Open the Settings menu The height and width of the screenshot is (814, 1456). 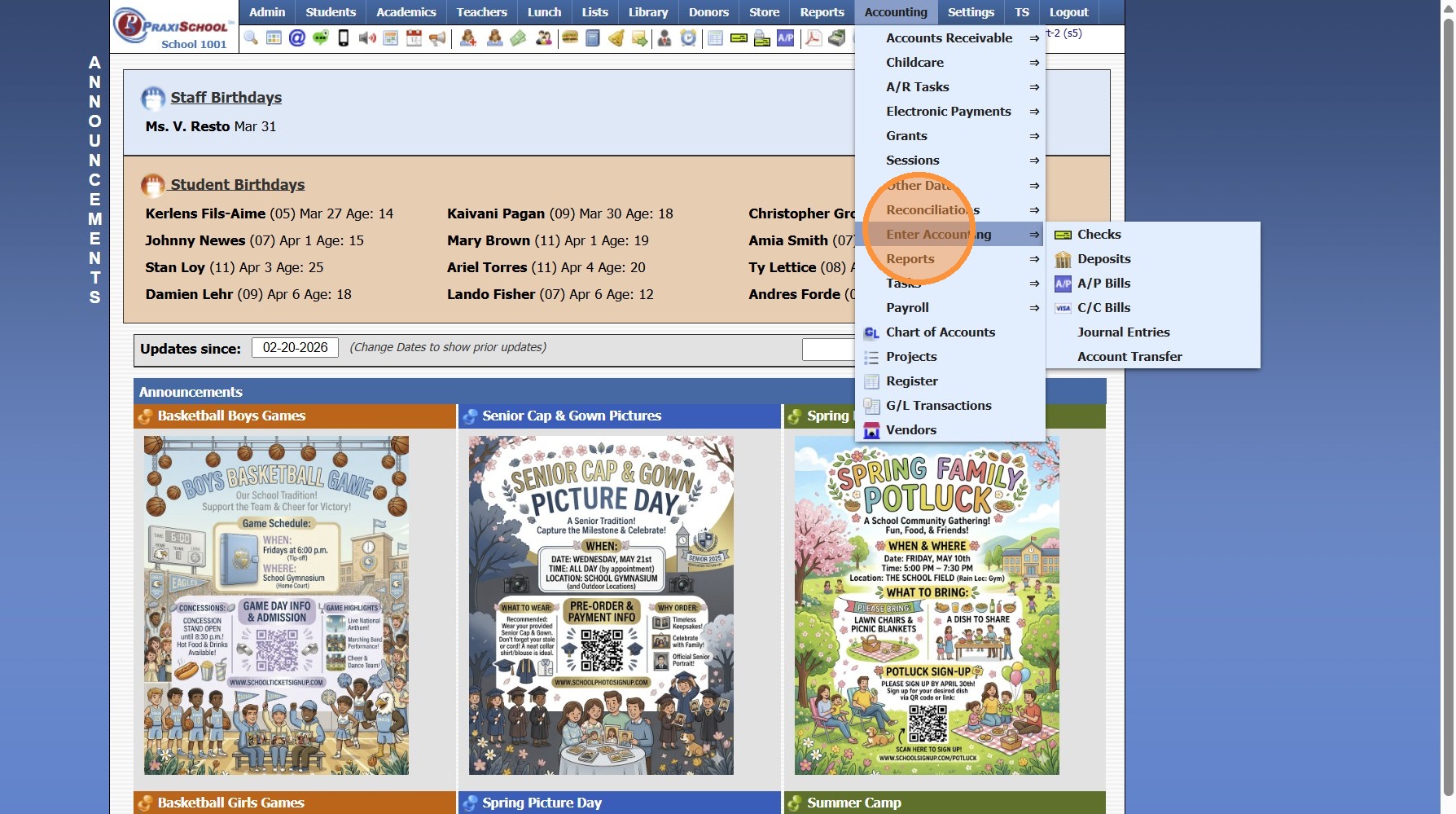point(971,12)
